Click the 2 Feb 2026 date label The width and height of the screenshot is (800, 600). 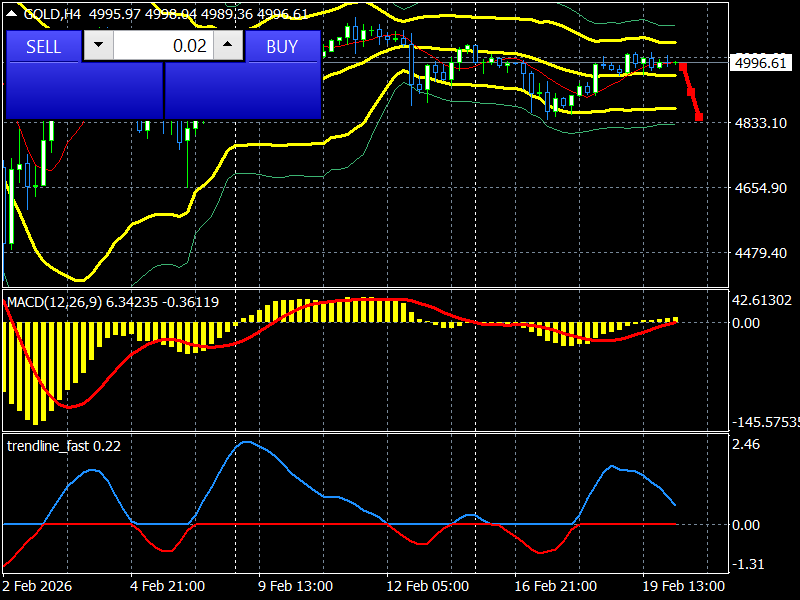pos(37,586)
